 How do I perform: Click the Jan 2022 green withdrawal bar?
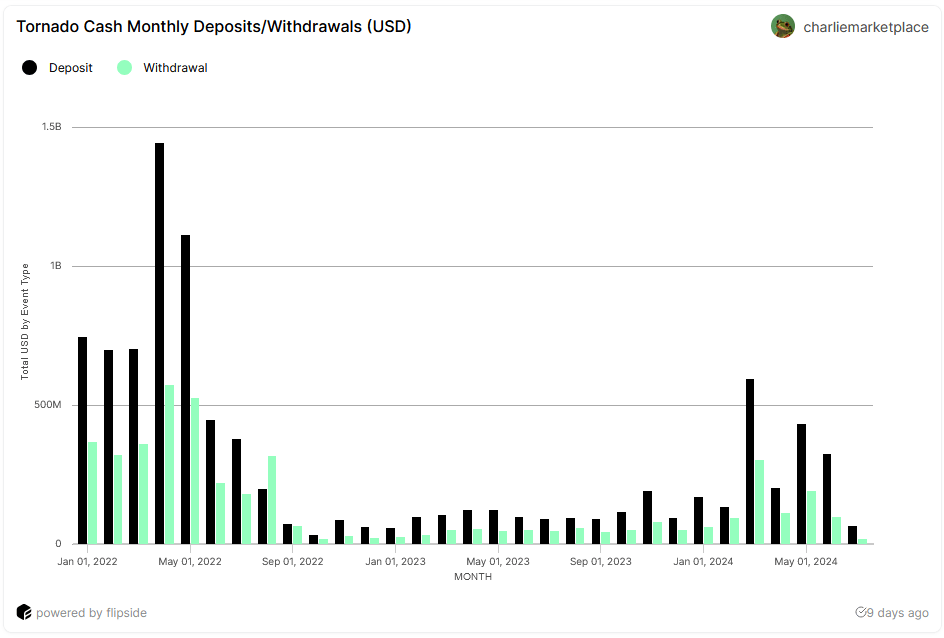tap(93, 493)
